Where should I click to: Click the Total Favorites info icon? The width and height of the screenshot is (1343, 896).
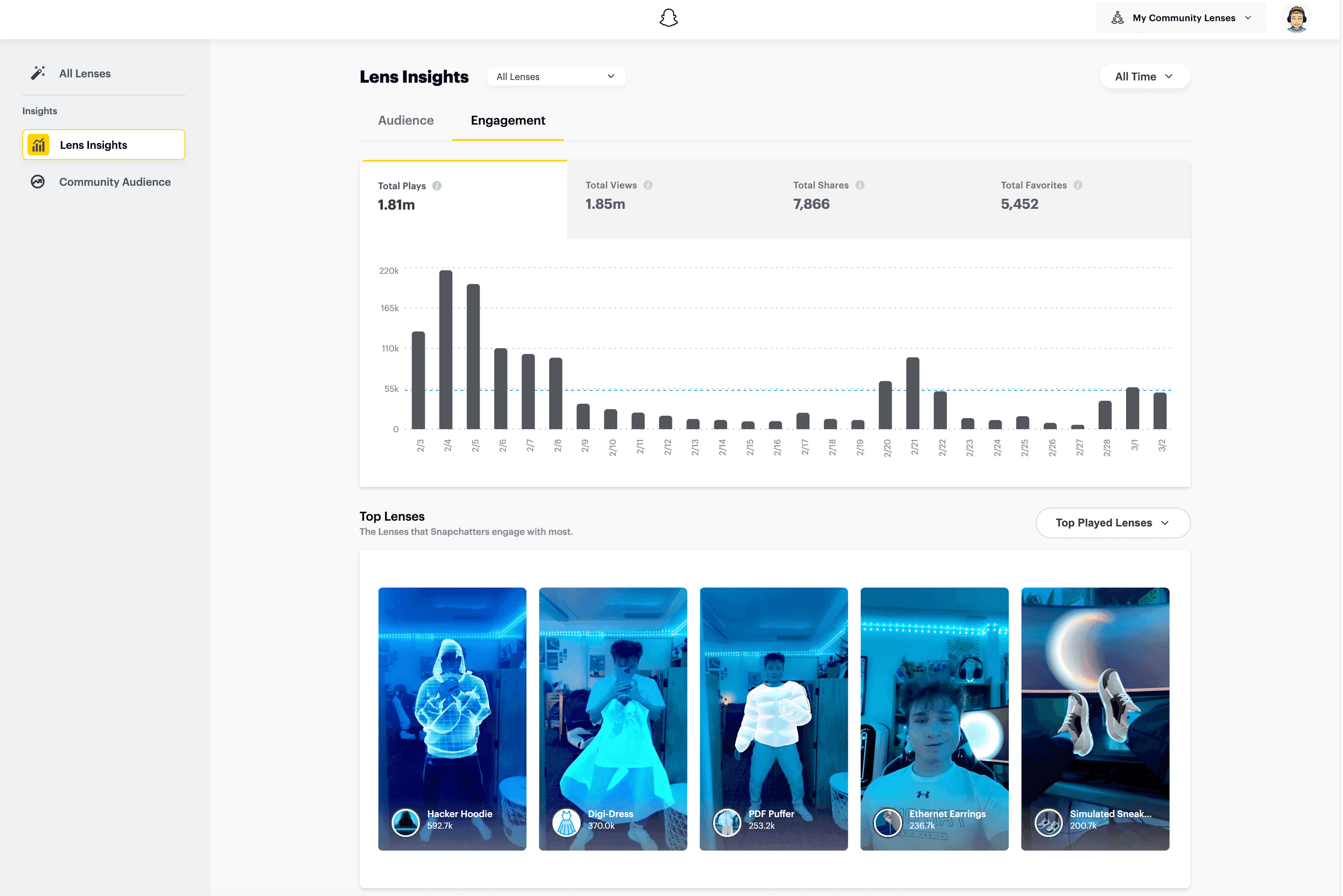[1078, 185]
